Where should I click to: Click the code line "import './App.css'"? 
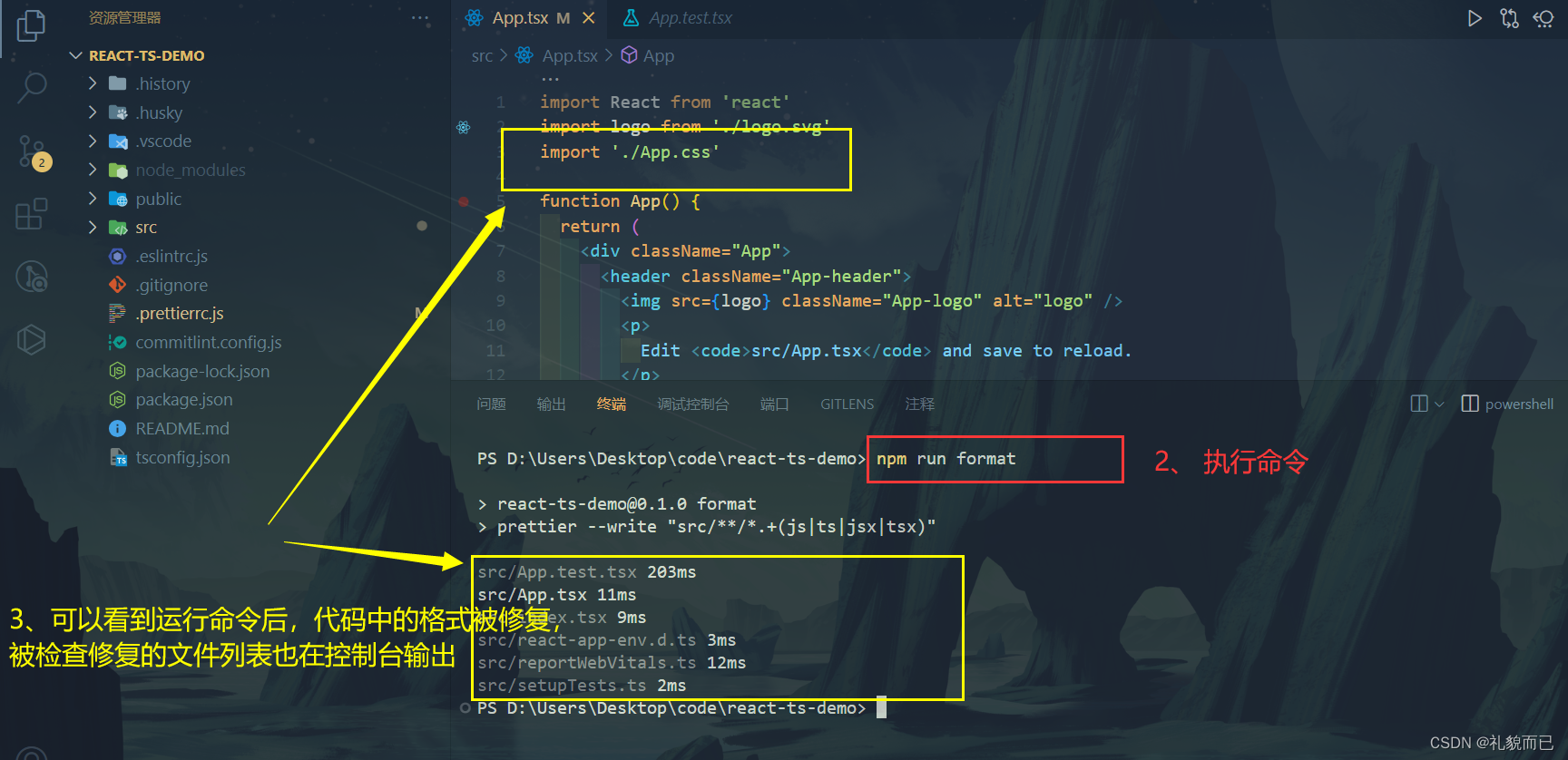pos(630,151)
